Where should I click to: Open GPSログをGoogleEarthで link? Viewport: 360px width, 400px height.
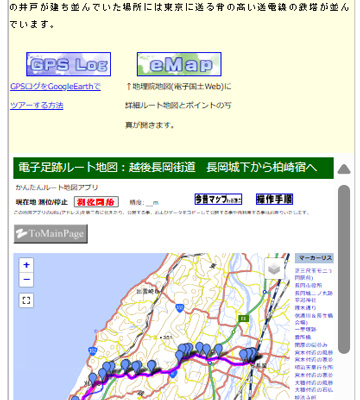(55, 87)
